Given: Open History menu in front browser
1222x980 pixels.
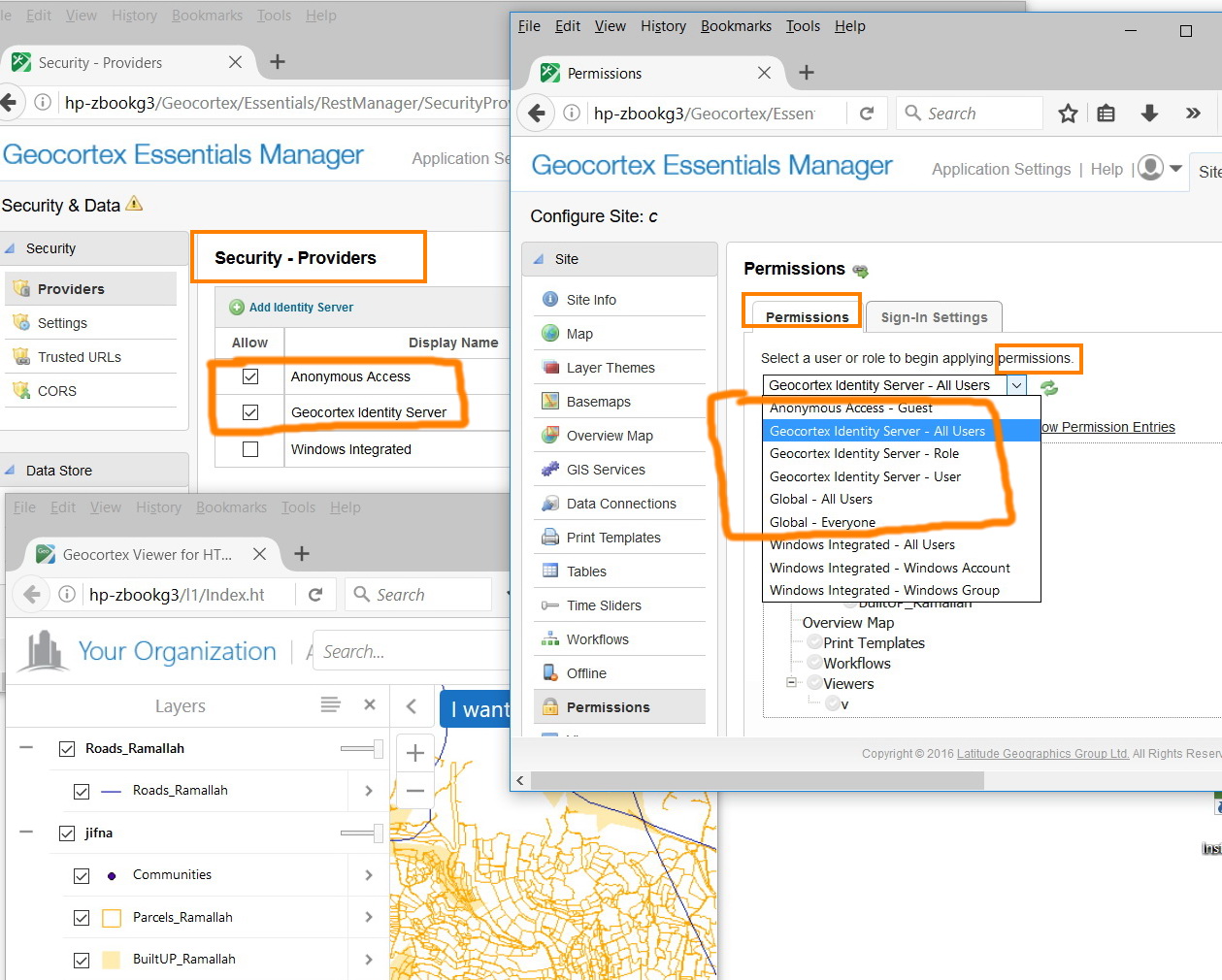Looking at the screenshot, I should coord(663,26).
